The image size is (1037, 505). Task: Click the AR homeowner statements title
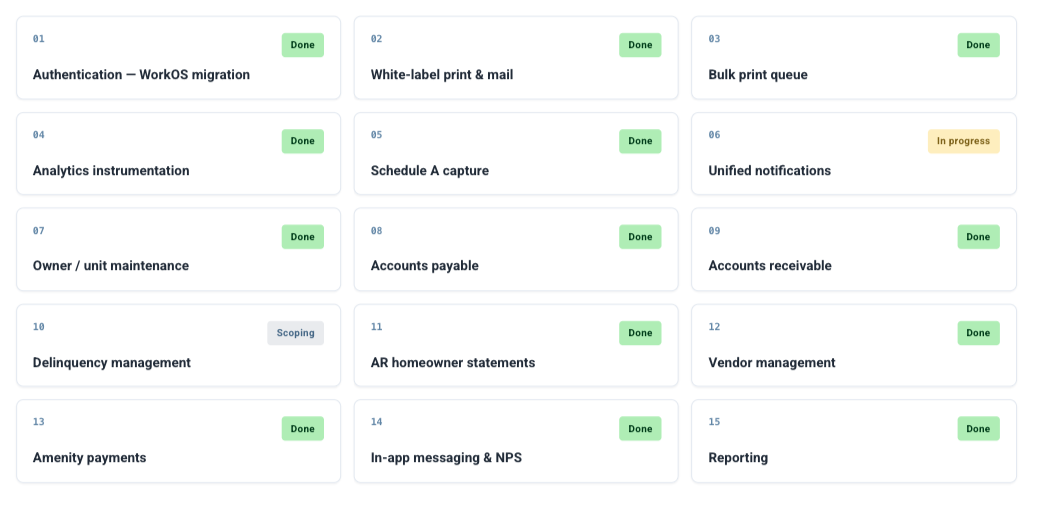click(x=452, y=362)
